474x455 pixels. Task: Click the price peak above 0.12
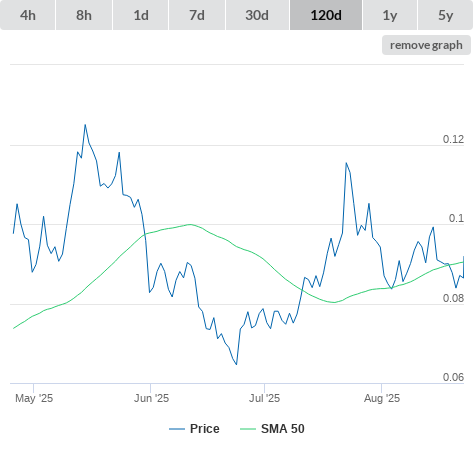[85, 125]
